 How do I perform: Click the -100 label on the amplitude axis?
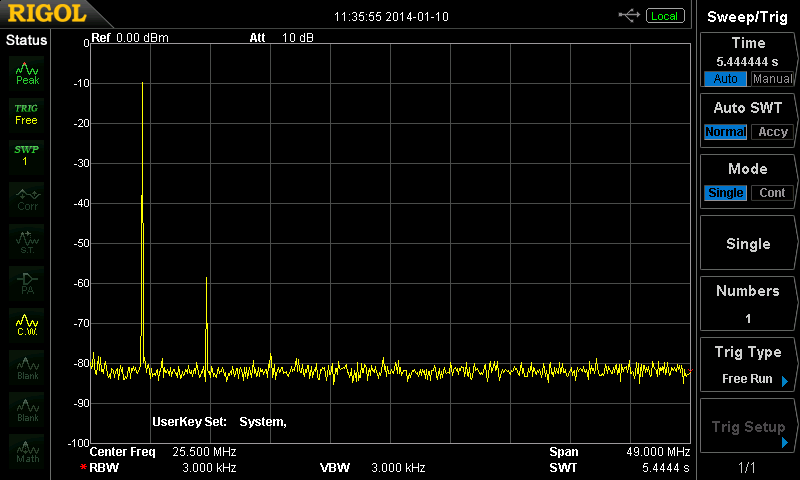tap(79, 443)
